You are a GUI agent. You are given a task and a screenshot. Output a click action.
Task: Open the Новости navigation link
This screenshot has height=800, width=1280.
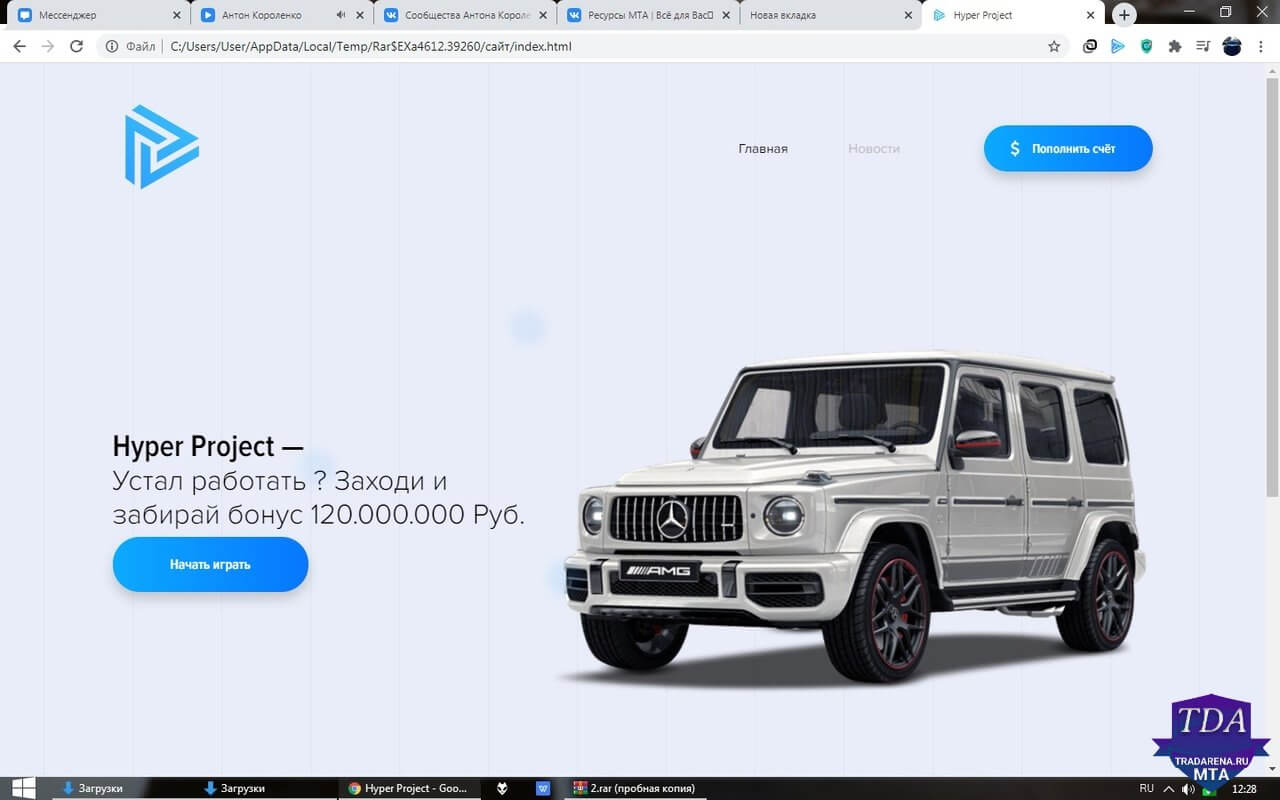(874, 148)
